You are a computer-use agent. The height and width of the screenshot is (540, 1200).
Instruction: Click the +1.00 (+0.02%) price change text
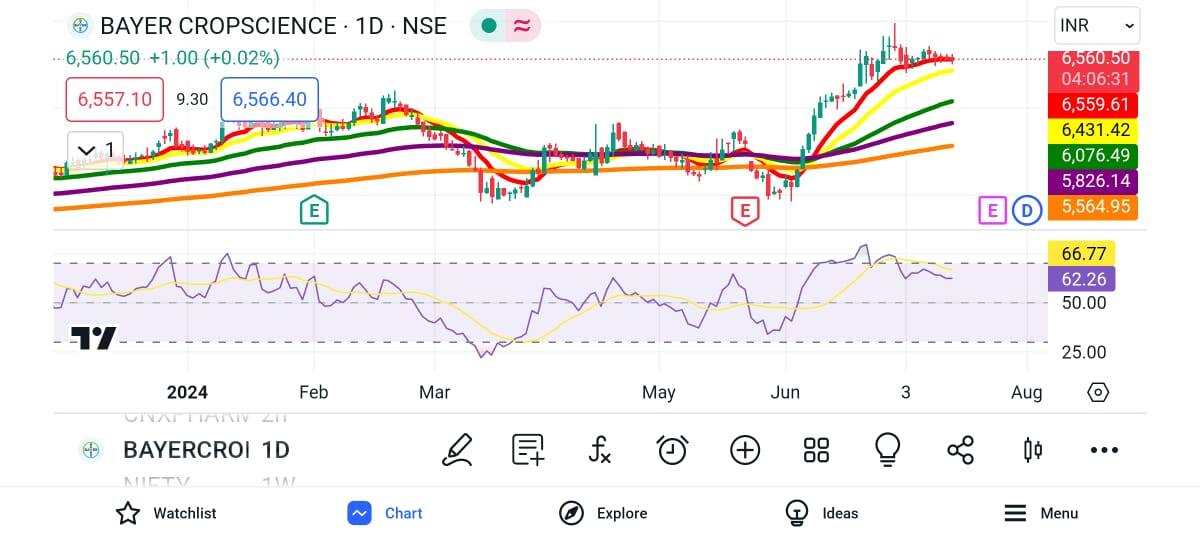point(214,58)
